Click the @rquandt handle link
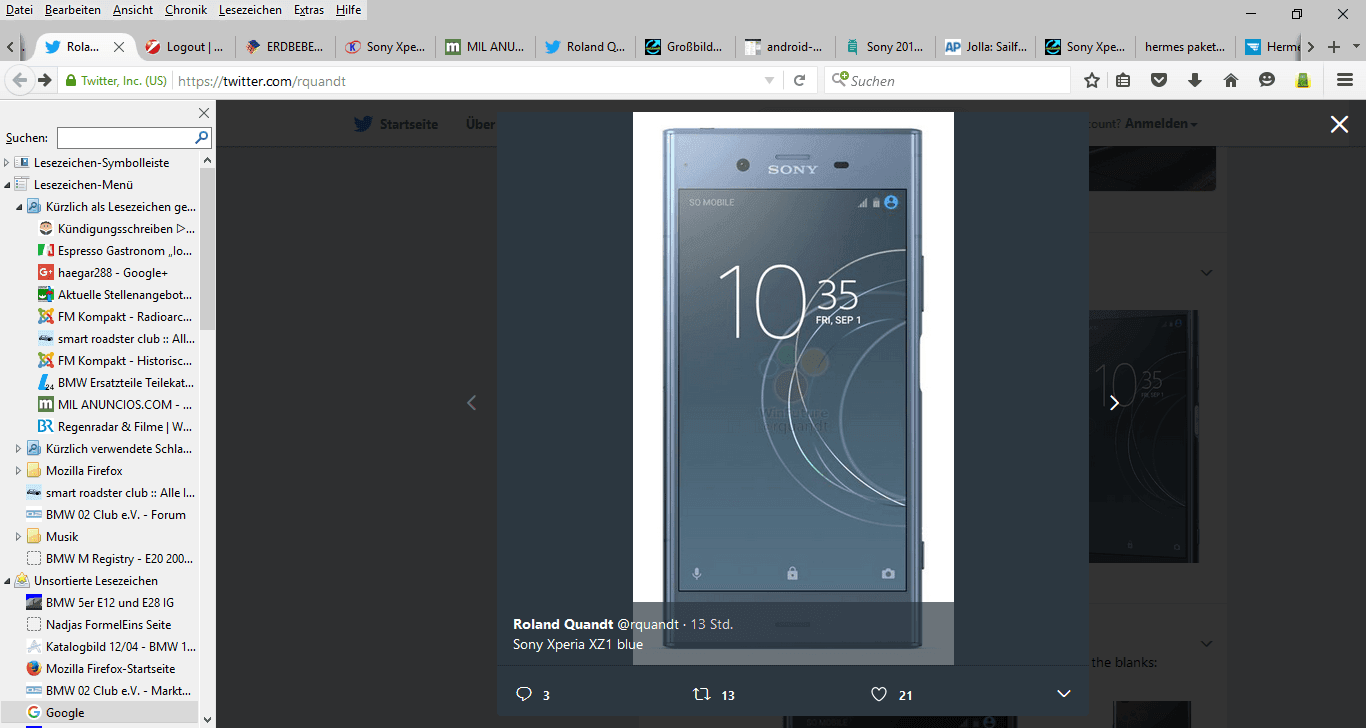1366x728 pixels. 647,624
